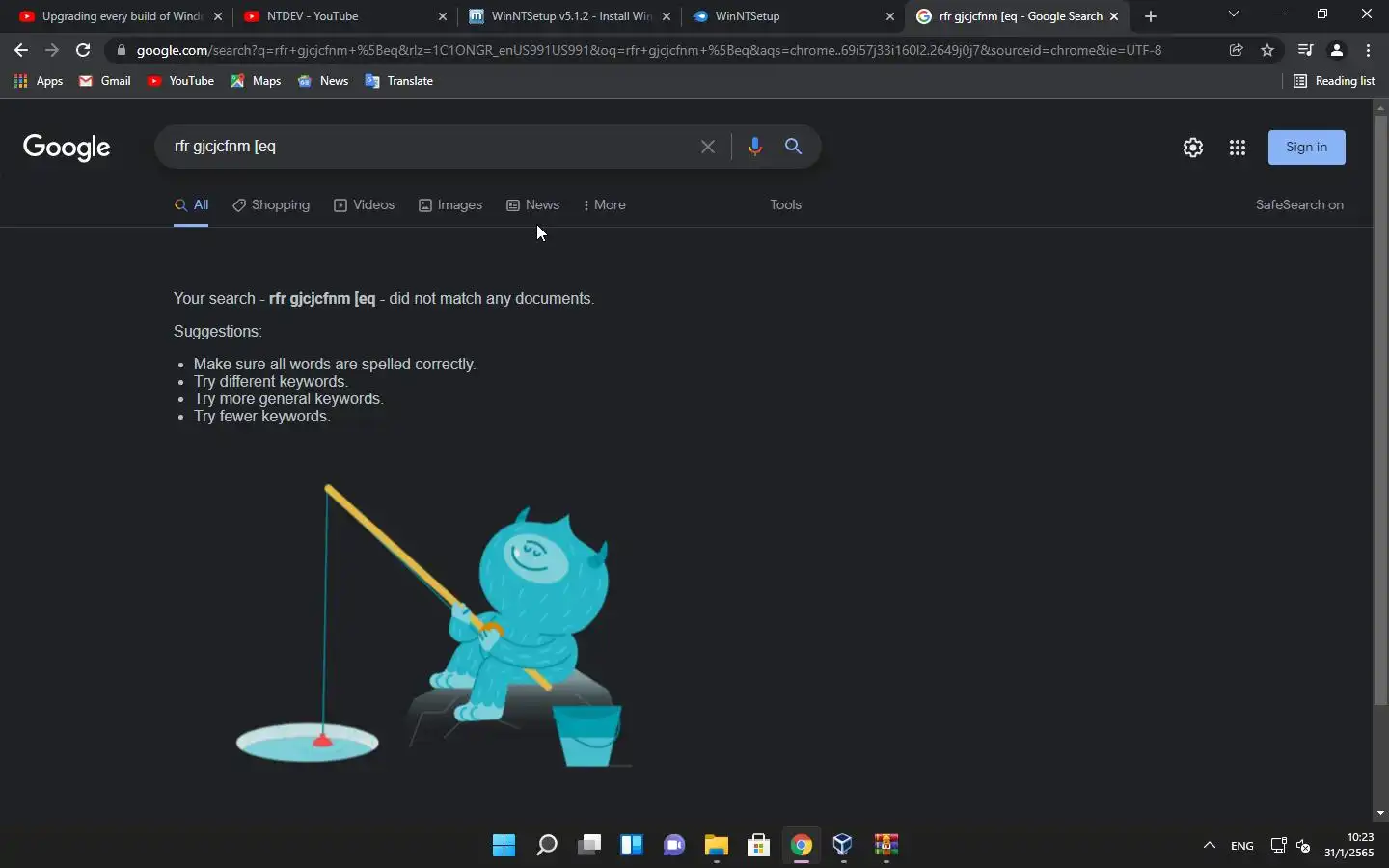Open the Apps bookmark

click(39, 81)
